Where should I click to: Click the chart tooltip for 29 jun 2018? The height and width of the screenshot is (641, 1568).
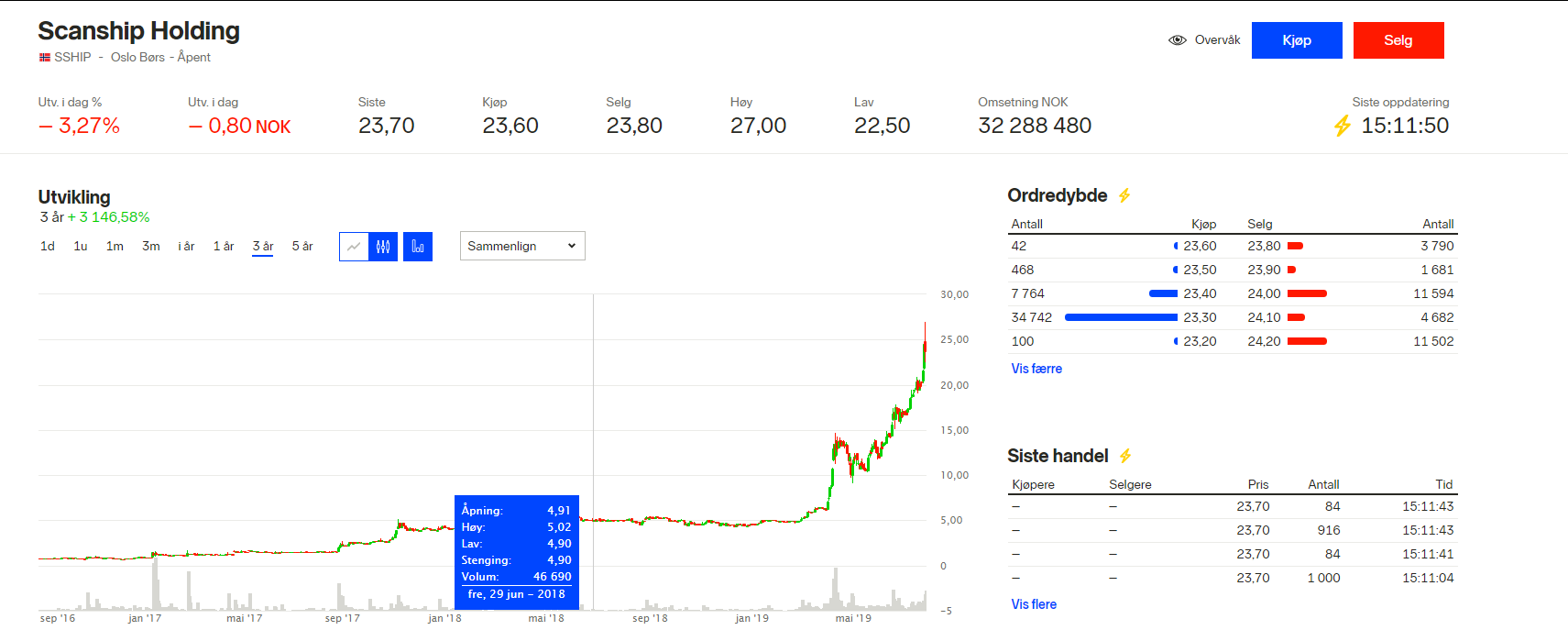517,552
